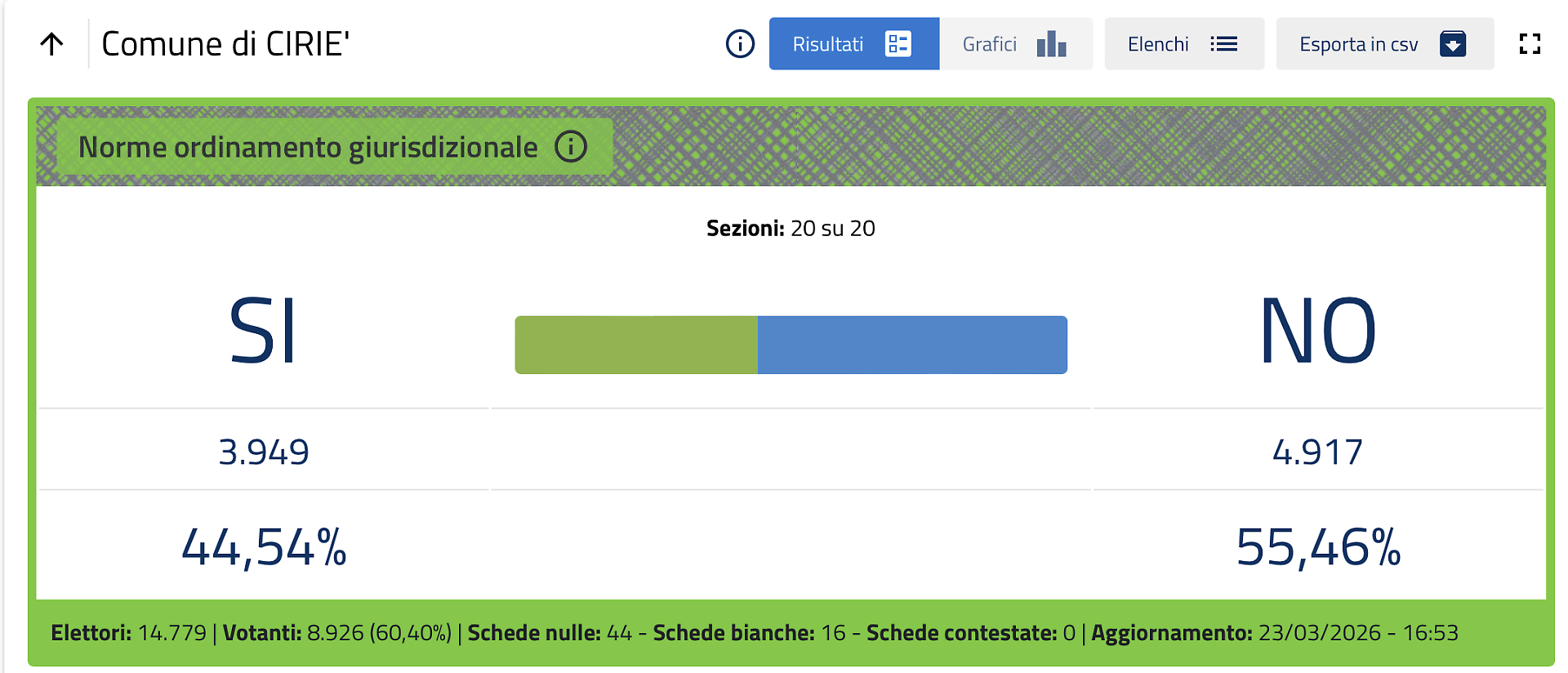The height and width of the screenshot is (673, 1568).
Task: Click the NO vote count 4.917
Action: [1317, 452]
